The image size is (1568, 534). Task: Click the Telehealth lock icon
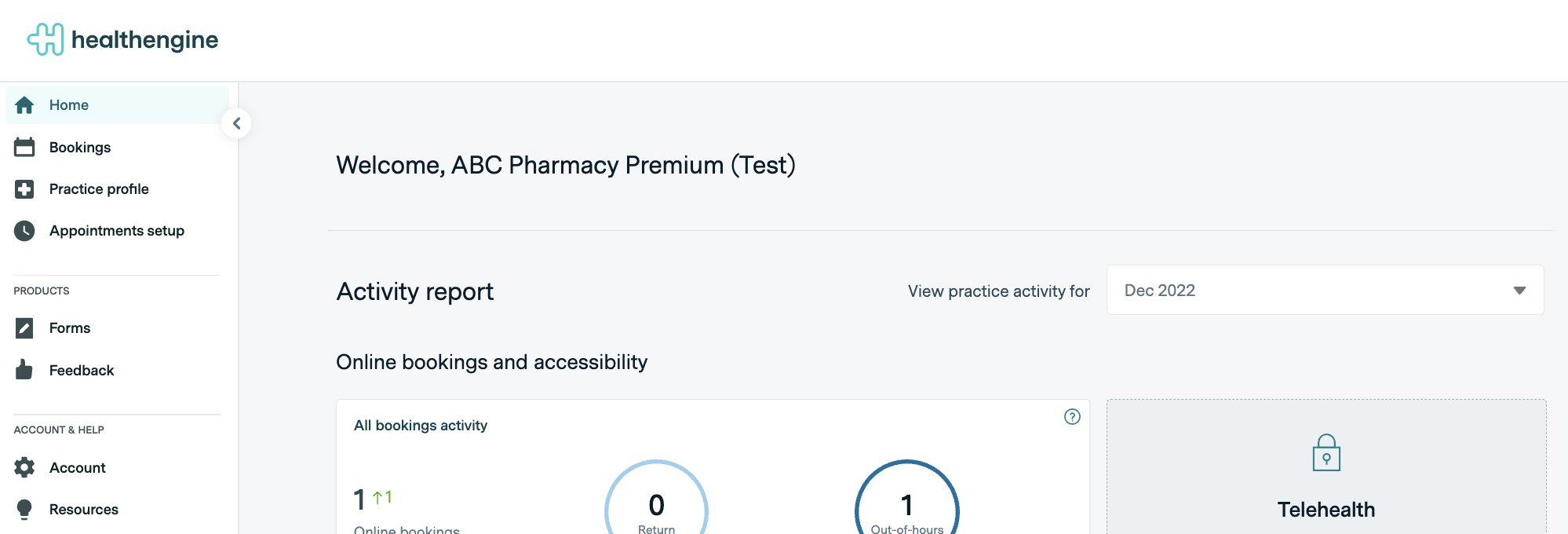[x=1326, y=453]
